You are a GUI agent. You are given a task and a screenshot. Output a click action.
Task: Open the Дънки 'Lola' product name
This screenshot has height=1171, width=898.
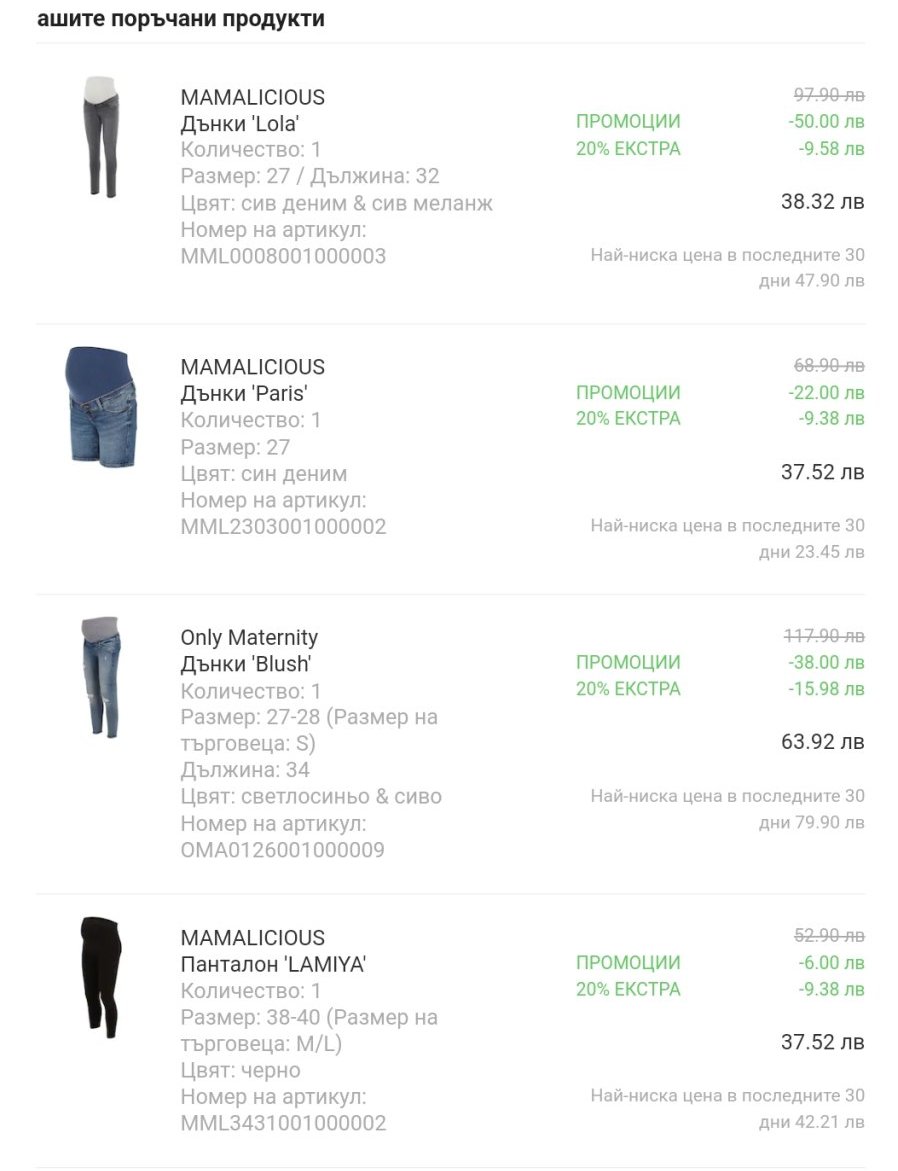click(240, 124)
